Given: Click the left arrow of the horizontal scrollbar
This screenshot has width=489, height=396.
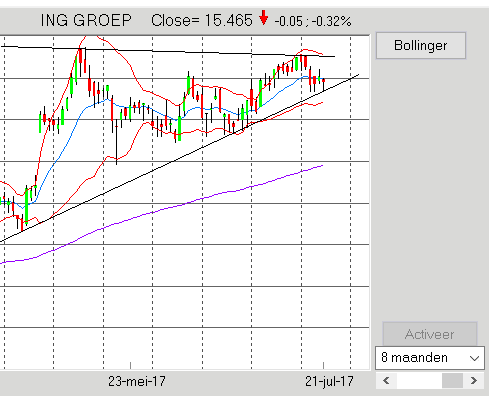Looking at the screenshot, I should pos(386,380).
